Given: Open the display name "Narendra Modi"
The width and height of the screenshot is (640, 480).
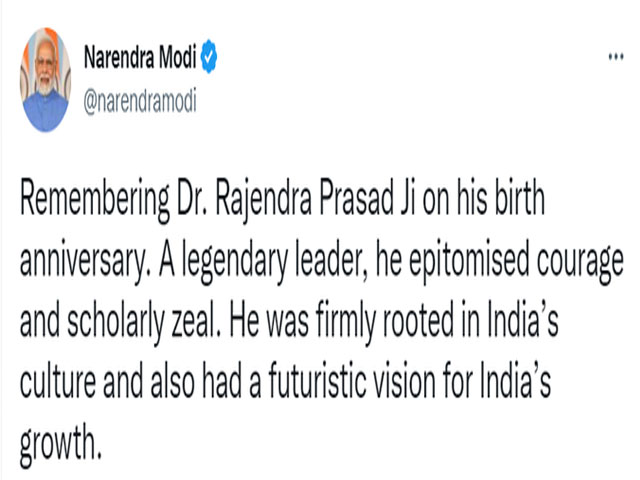Looking at the screenshot, I should (x=140, y=57).
